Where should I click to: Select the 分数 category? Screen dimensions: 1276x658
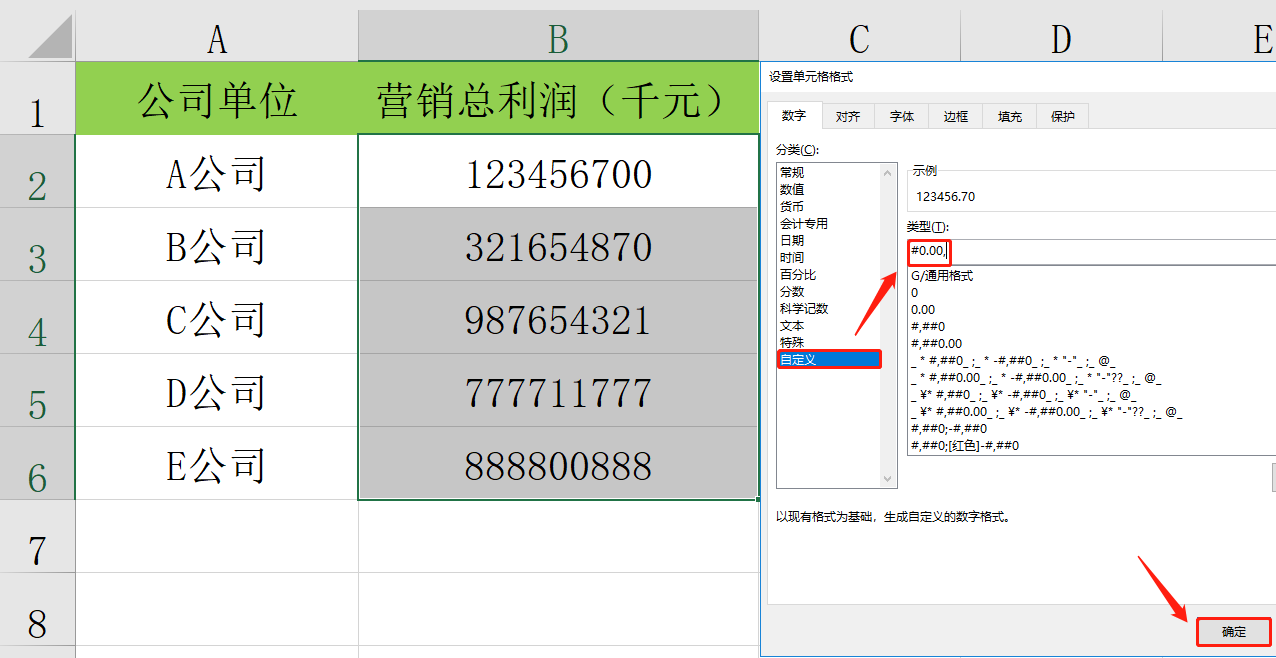pos(829,292)
